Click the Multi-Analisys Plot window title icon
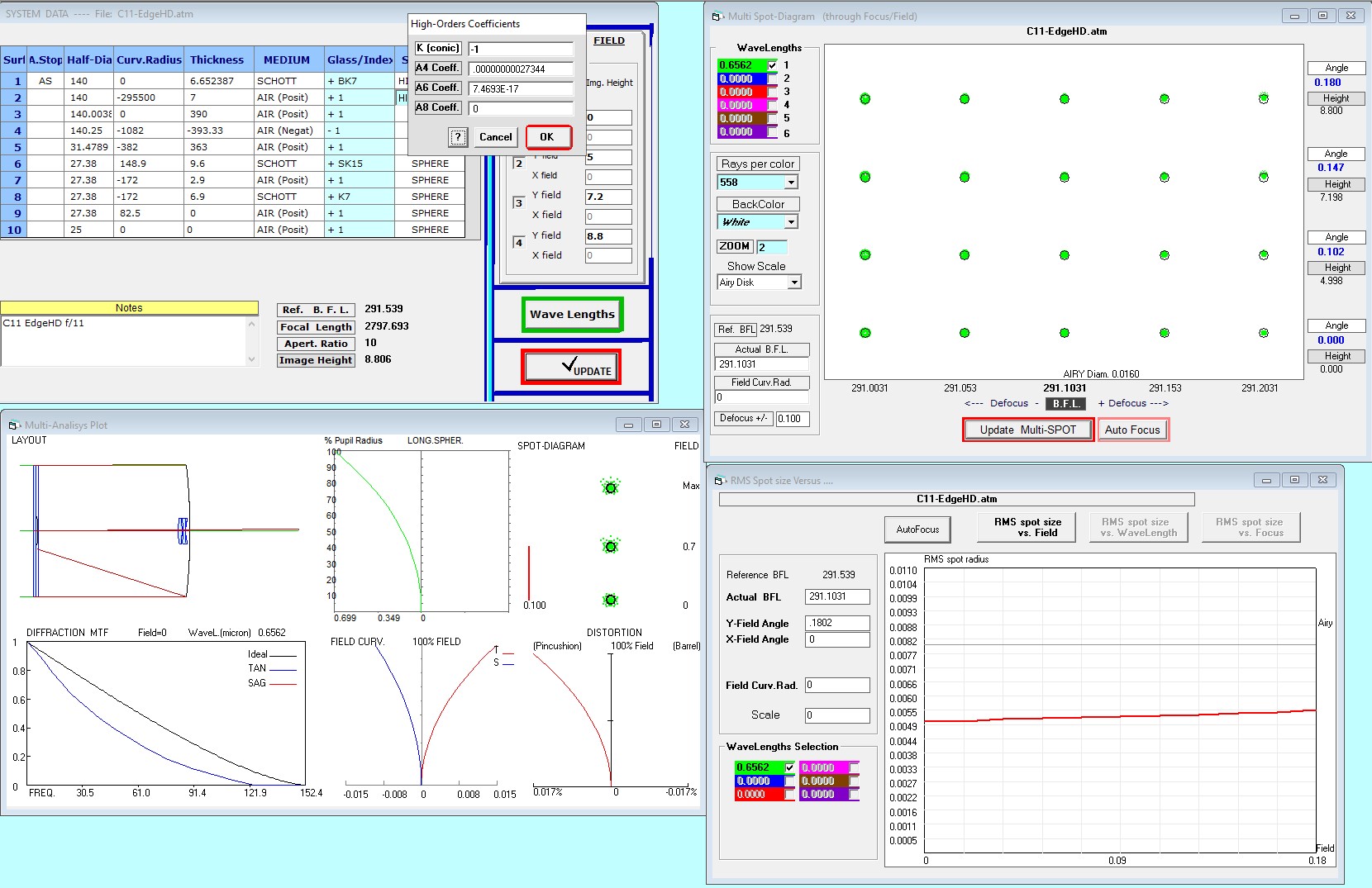 (13, 425)
